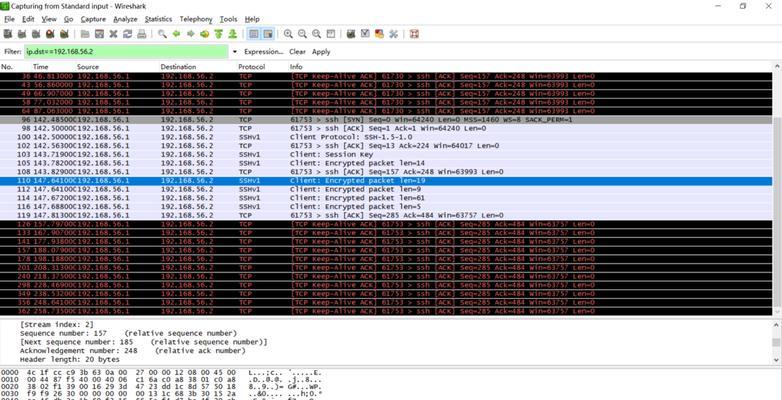Toggle auto scroll in live capture
This screenshot has width=782, height=400.
click(268, 34)
